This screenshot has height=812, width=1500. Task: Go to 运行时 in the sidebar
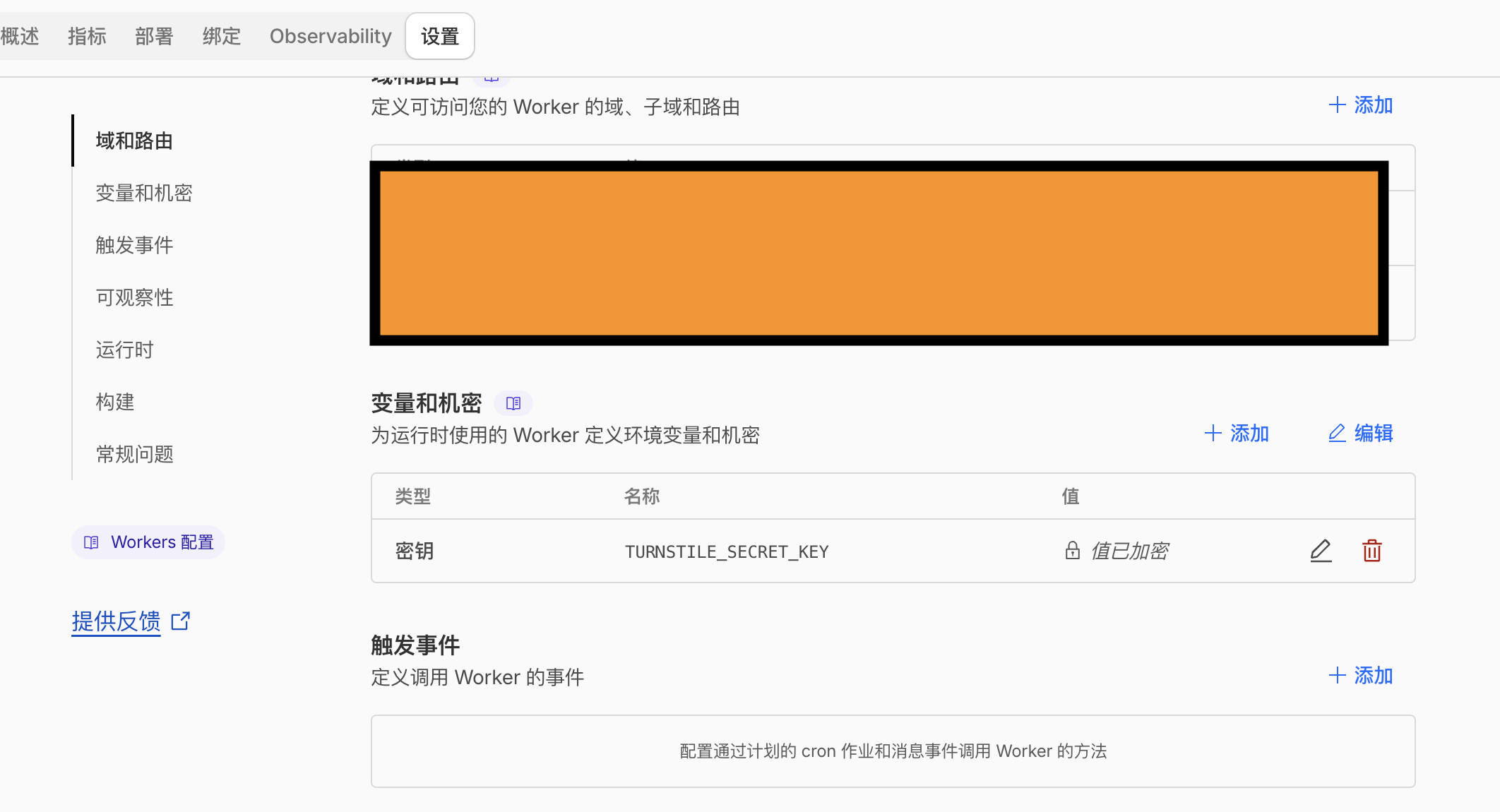(124, 350)
